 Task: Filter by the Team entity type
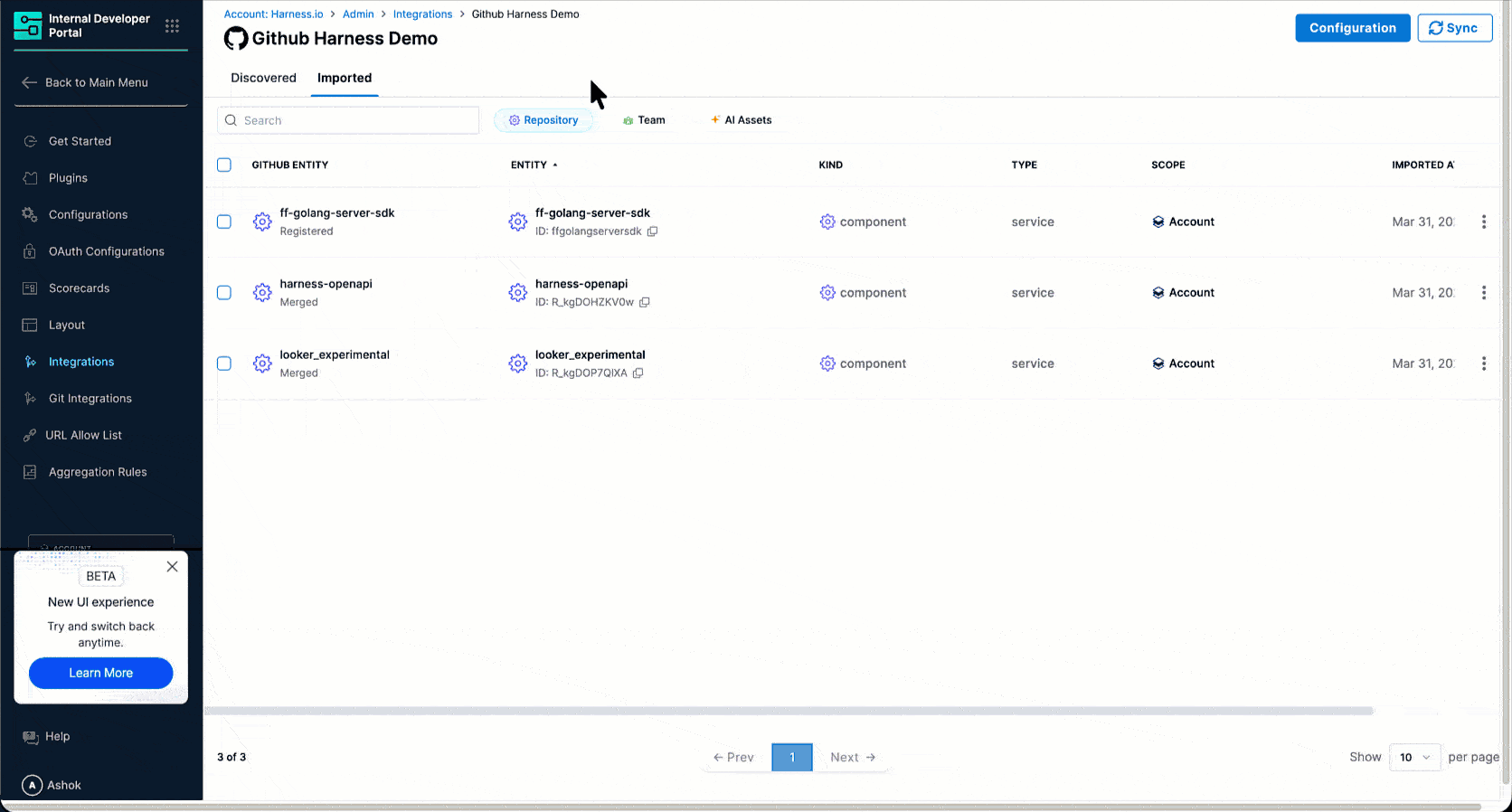643,120
